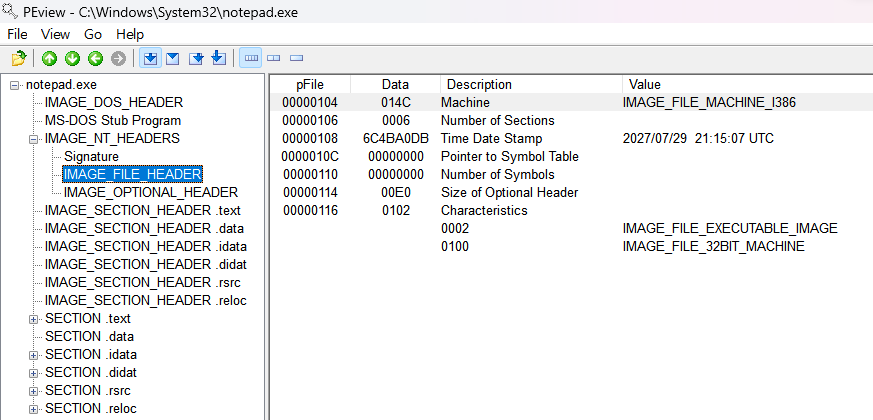Click the Time Date Stamp description
Image resolution: width=873 pixels, height=420 pixels.
tap(491, 138)
